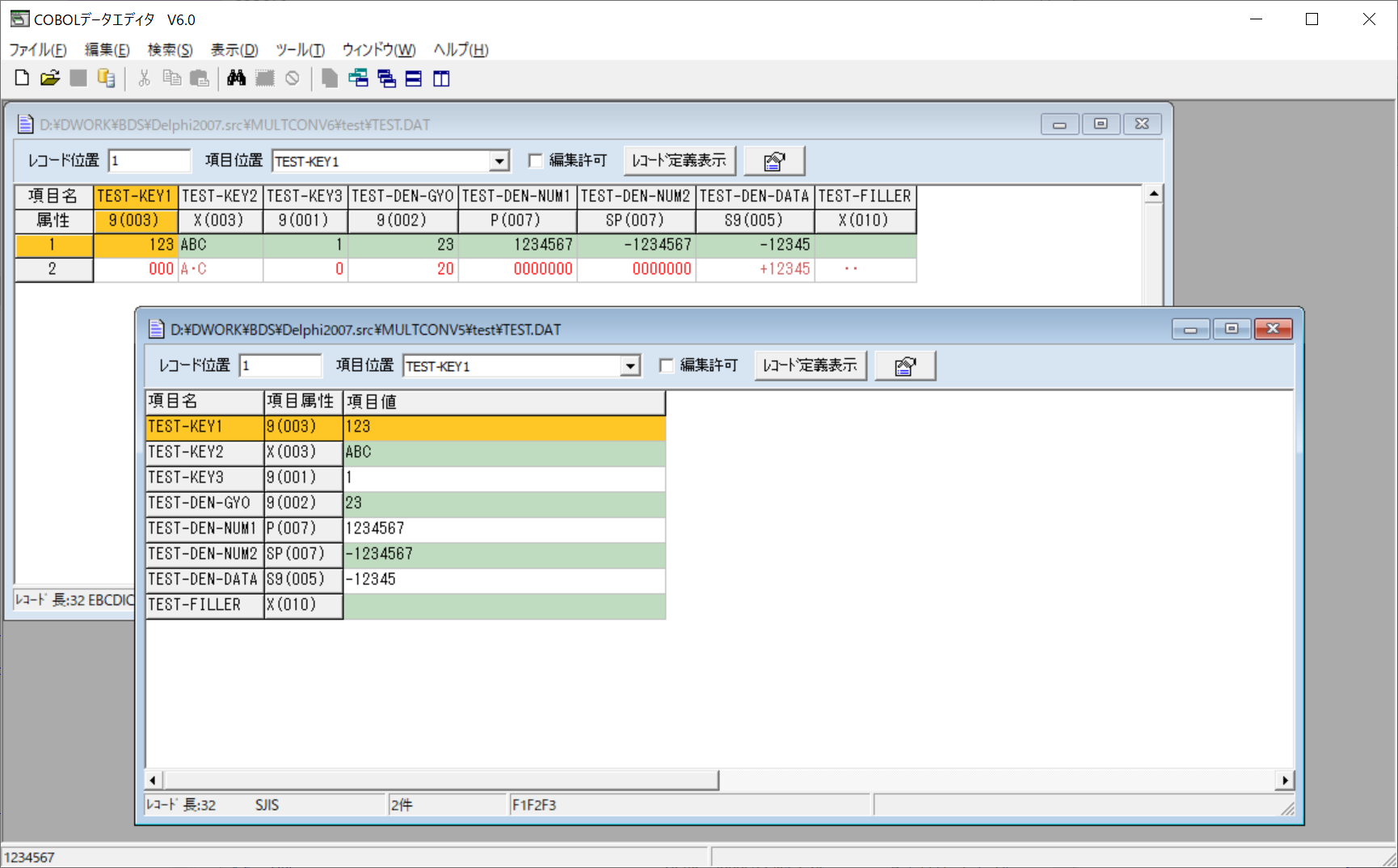This screenshot has height=868, width=1398.
Task: Click レコード位置 input in MULTCONV5 window
Action: [x=280, y=366]
